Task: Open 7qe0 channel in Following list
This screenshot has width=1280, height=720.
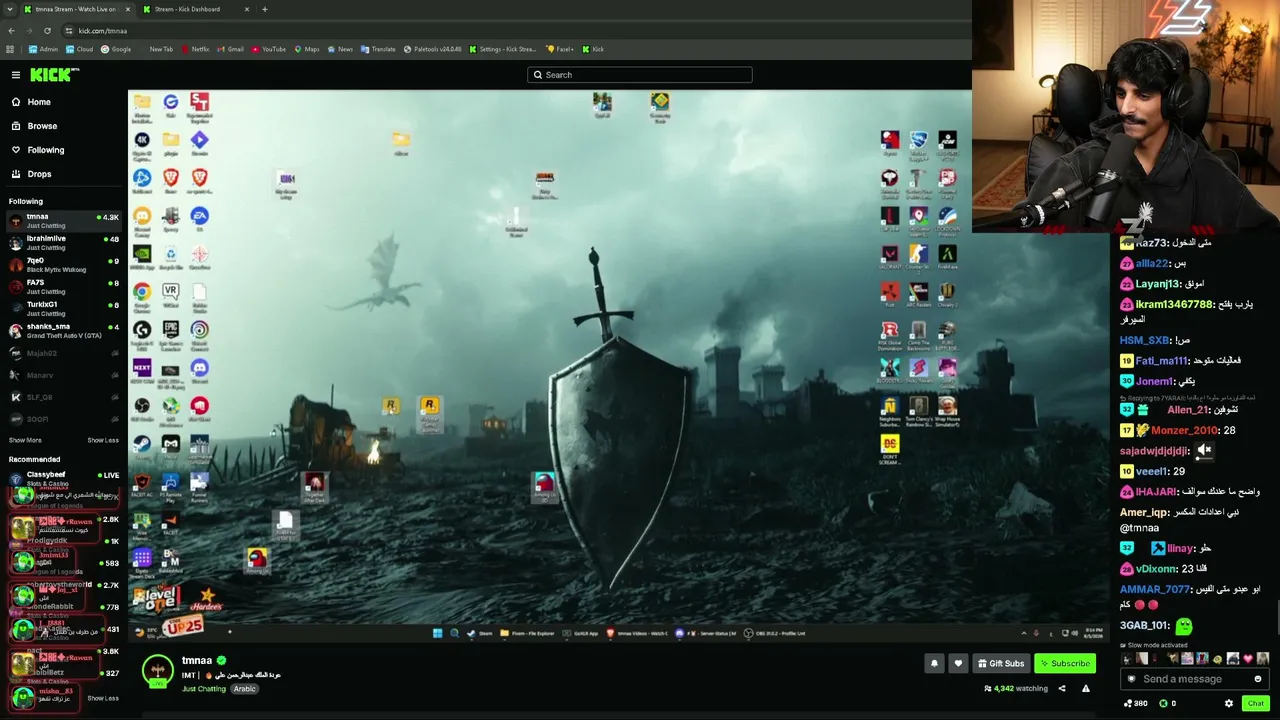Action: click(64, 264)
